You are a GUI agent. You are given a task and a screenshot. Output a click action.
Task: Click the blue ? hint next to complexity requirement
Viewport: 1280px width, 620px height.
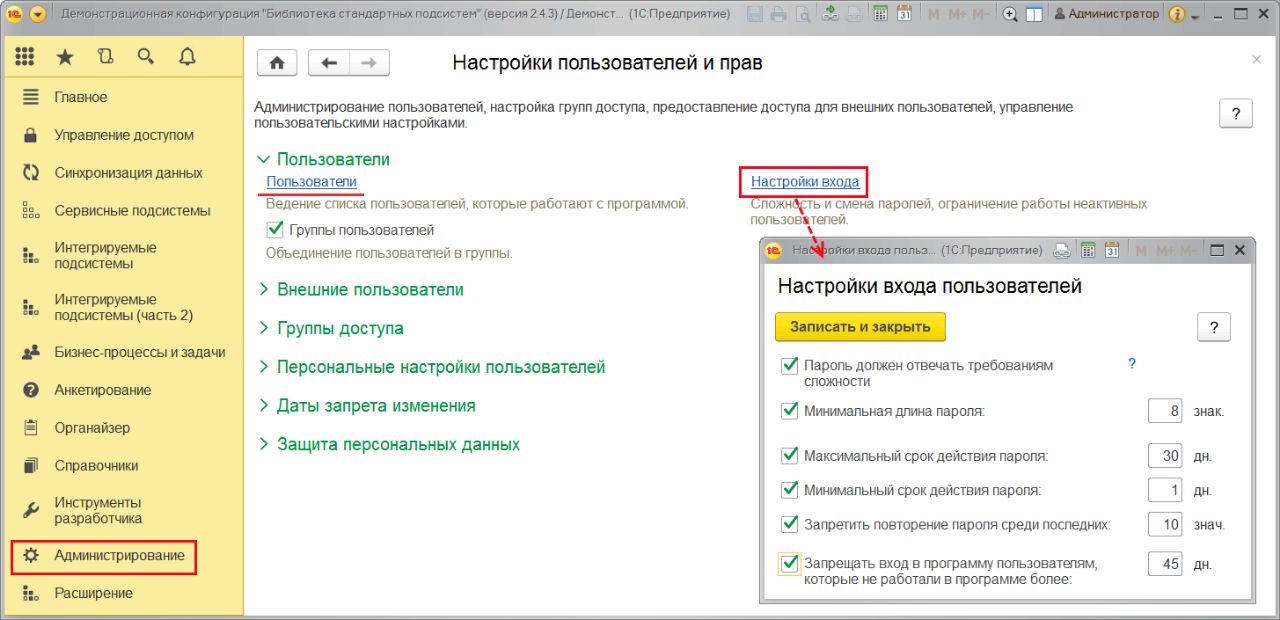point(1132,364)
